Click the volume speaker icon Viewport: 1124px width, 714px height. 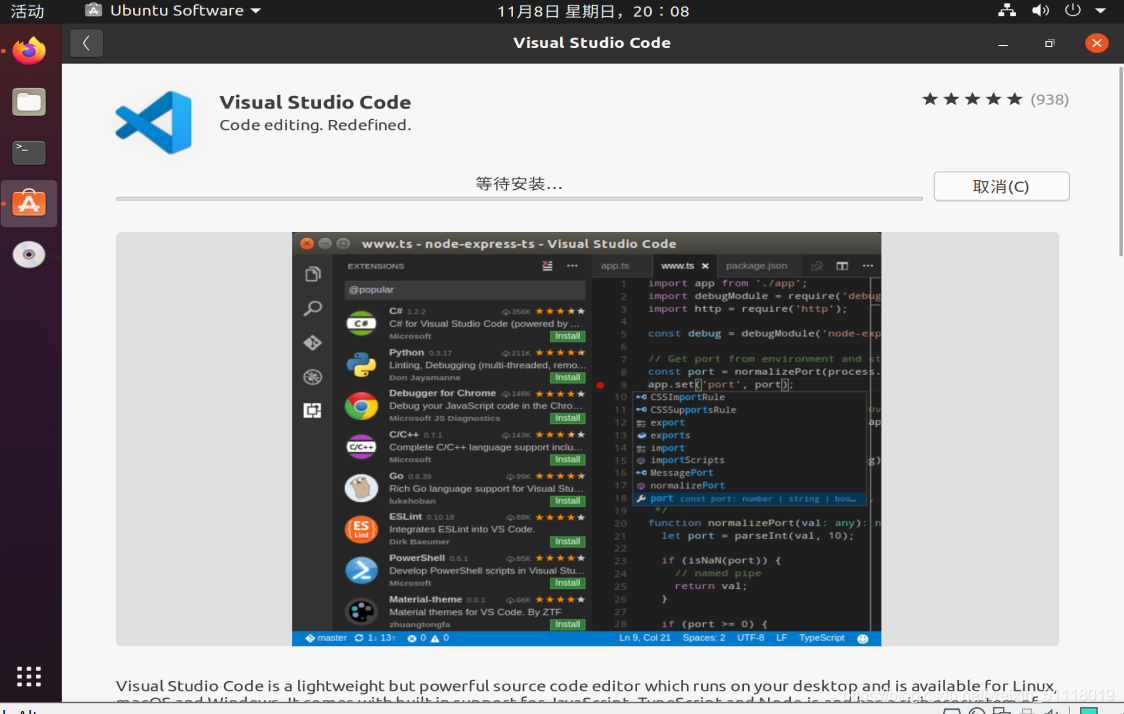[x=1039, y=10]
